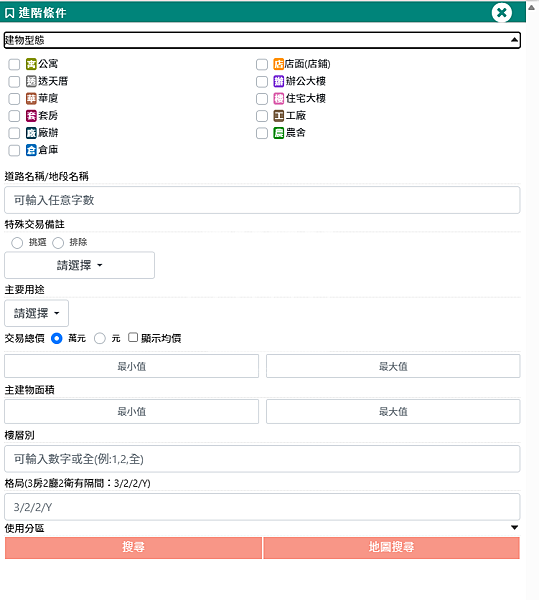Viewport: 539px width, 600px height.
Task: Close the 進階條件 panel
Action: coord(502,13)
